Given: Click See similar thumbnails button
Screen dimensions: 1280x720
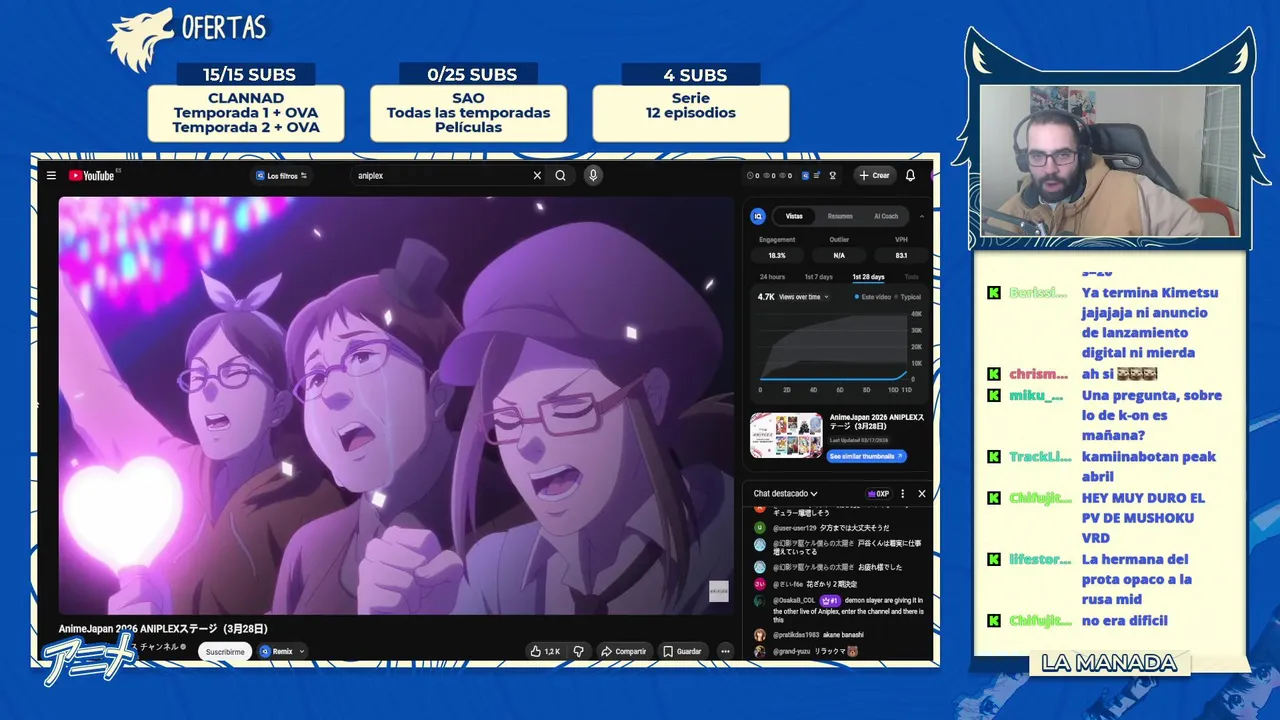Looking at the screenshot, I should 867,456.
